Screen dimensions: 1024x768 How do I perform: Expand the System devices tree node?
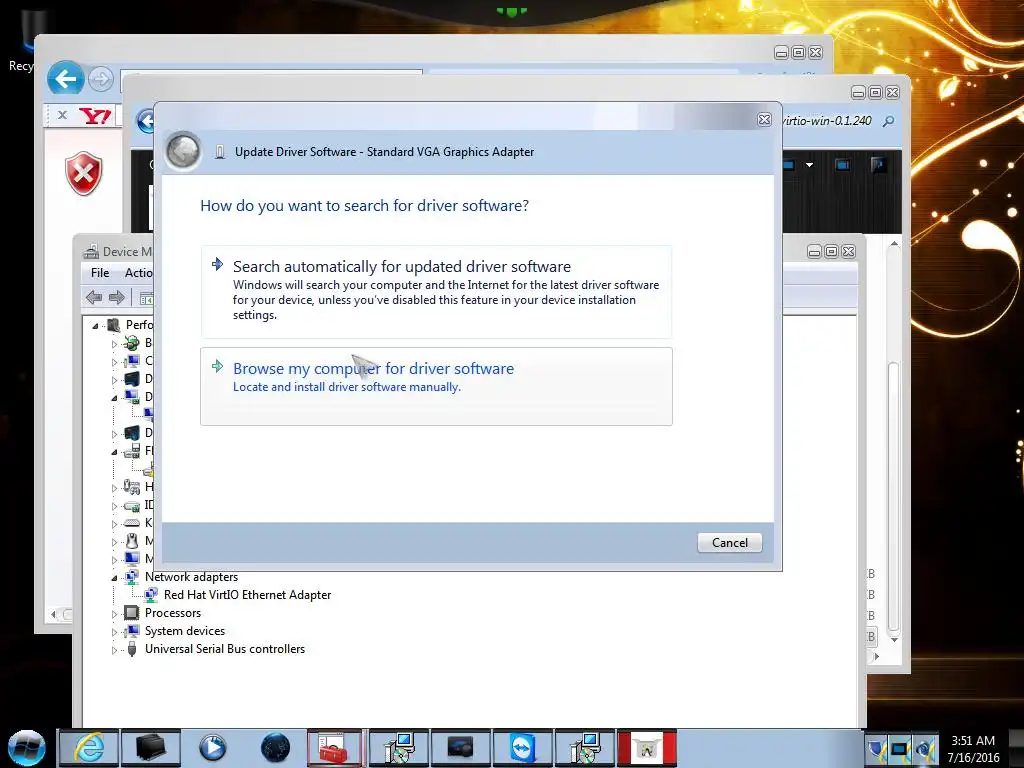114,632
